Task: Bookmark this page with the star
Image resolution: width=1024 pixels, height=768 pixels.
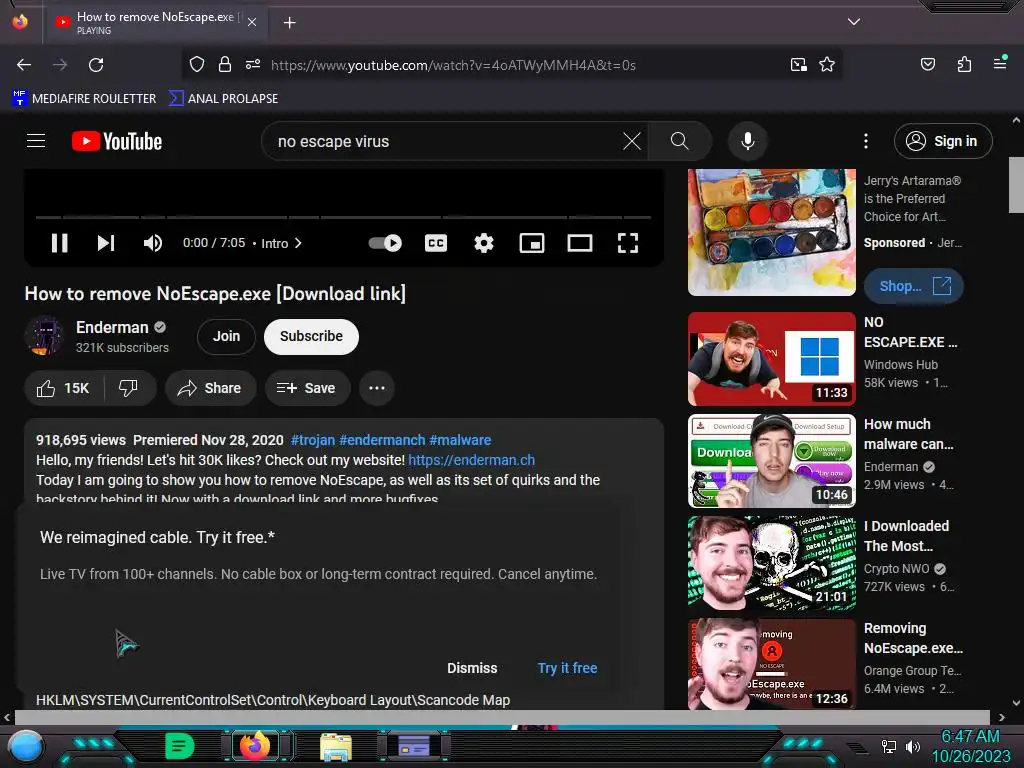Action: [827, 64]
